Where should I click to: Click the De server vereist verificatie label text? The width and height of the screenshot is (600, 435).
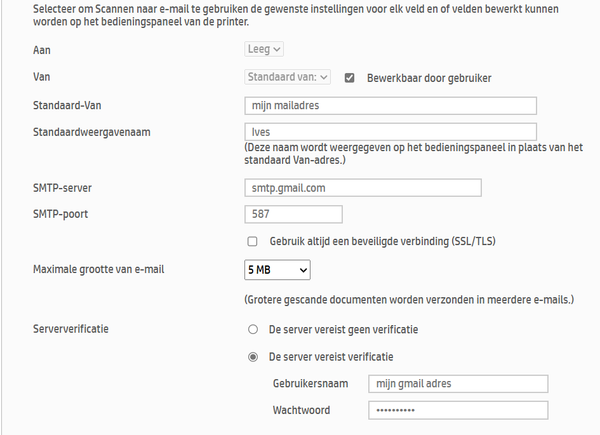(331, 357)
